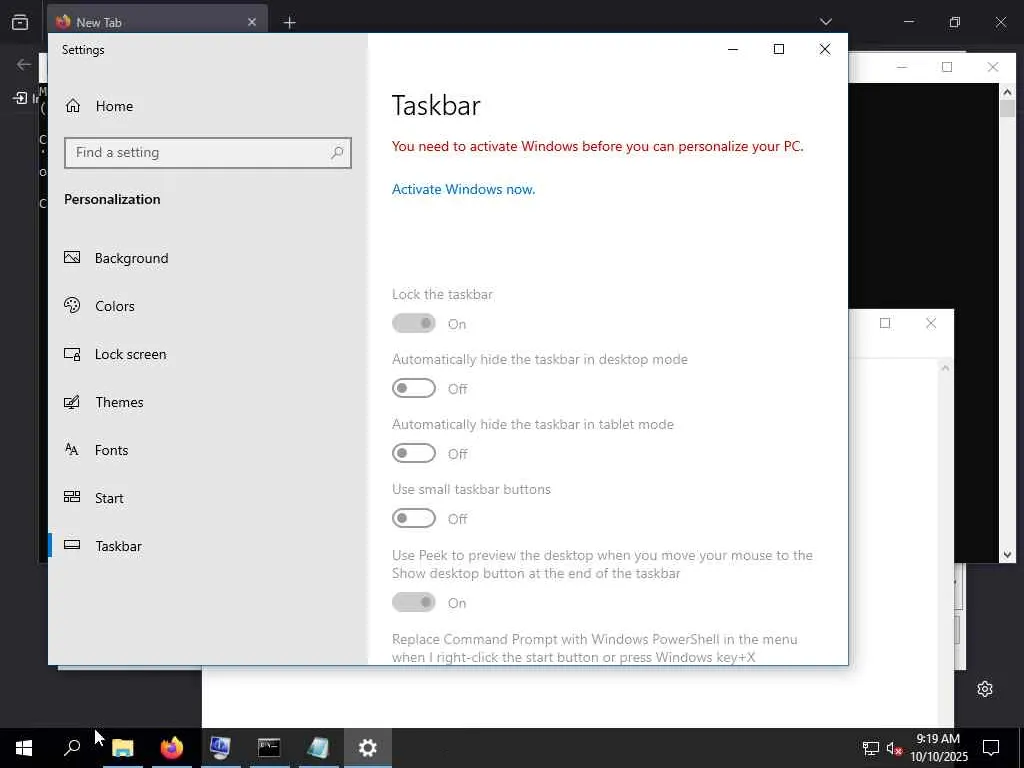Click Firefox back arrow
Screen dimensions: 1024x768
[24, 64]
